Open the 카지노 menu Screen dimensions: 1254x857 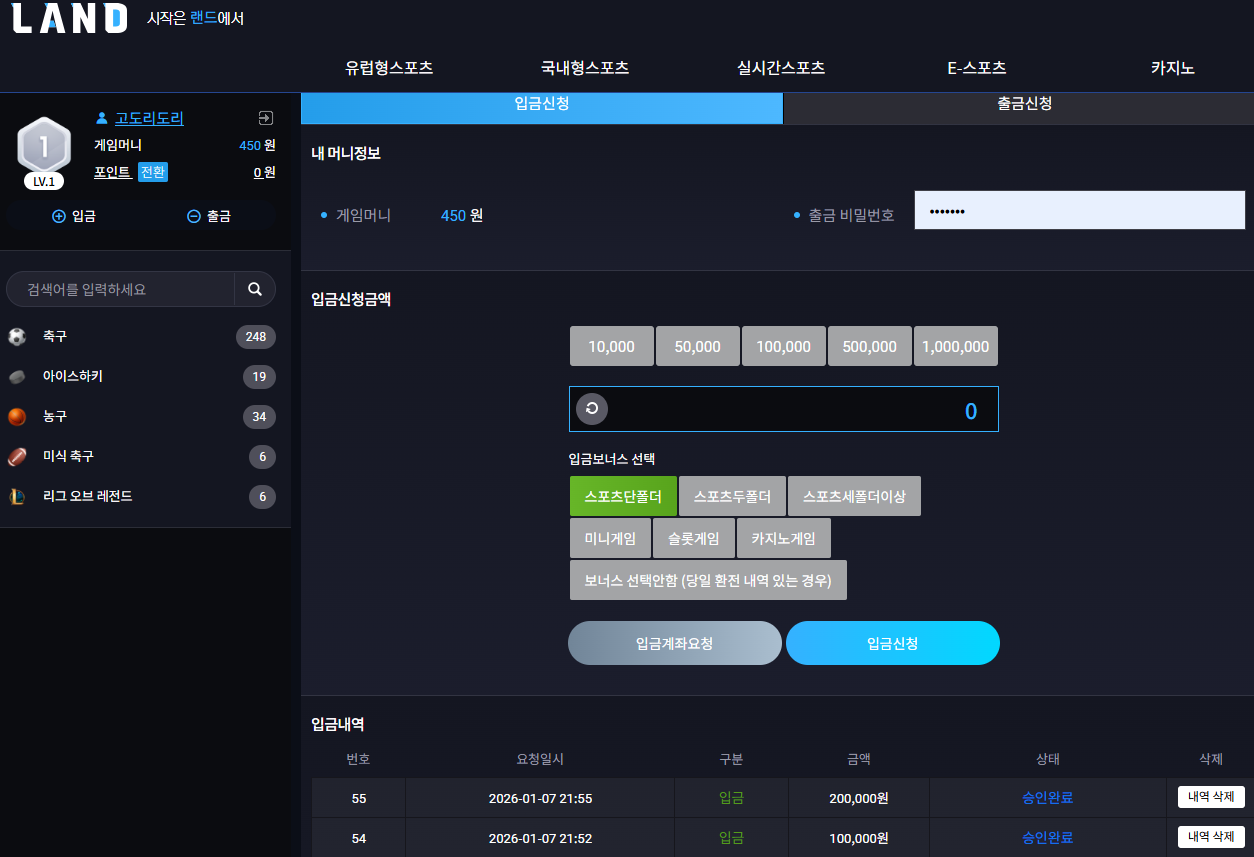point(1172,68)
